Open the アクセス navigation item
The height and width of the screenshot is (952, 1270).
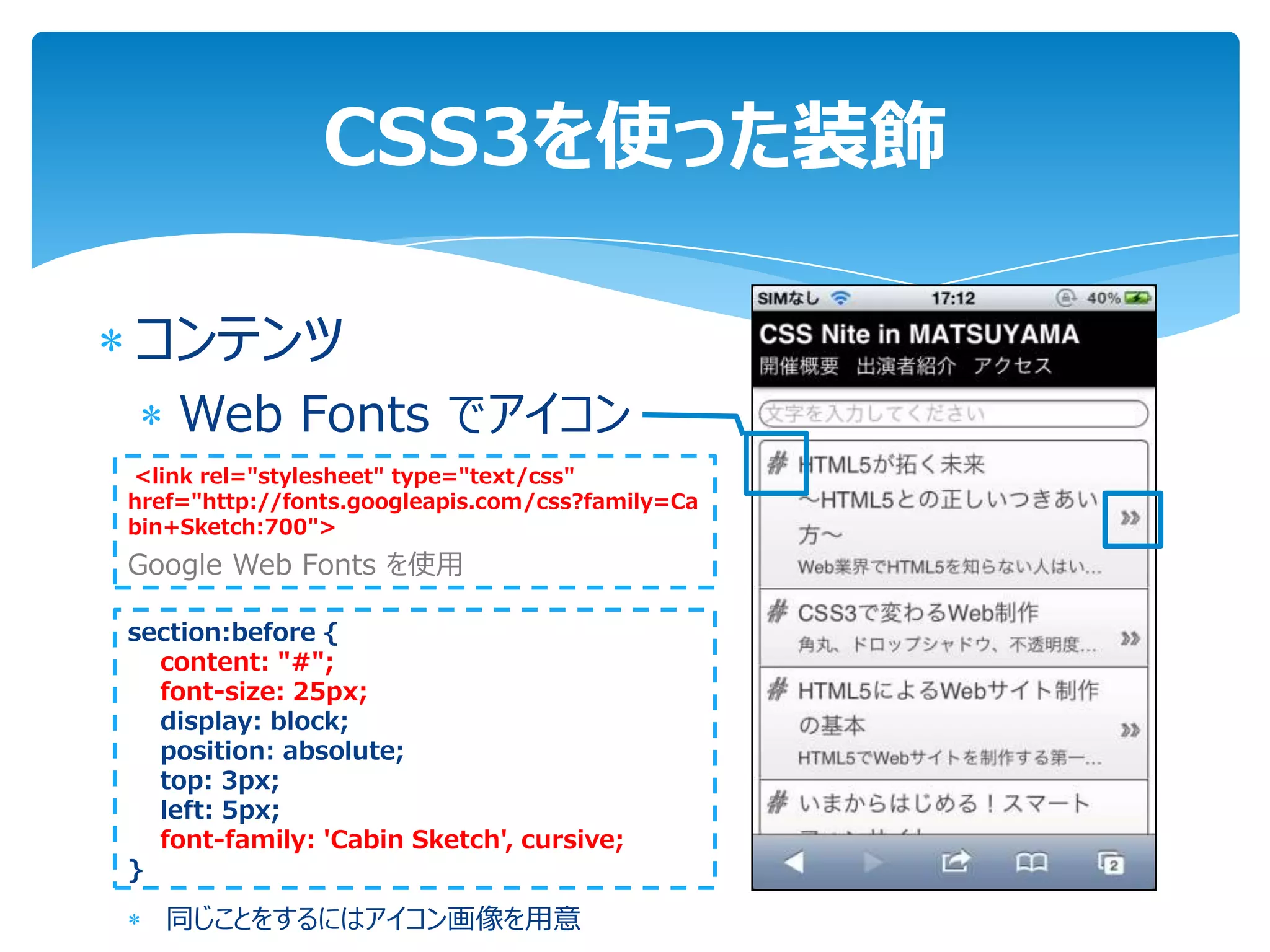coord(1013,366)
